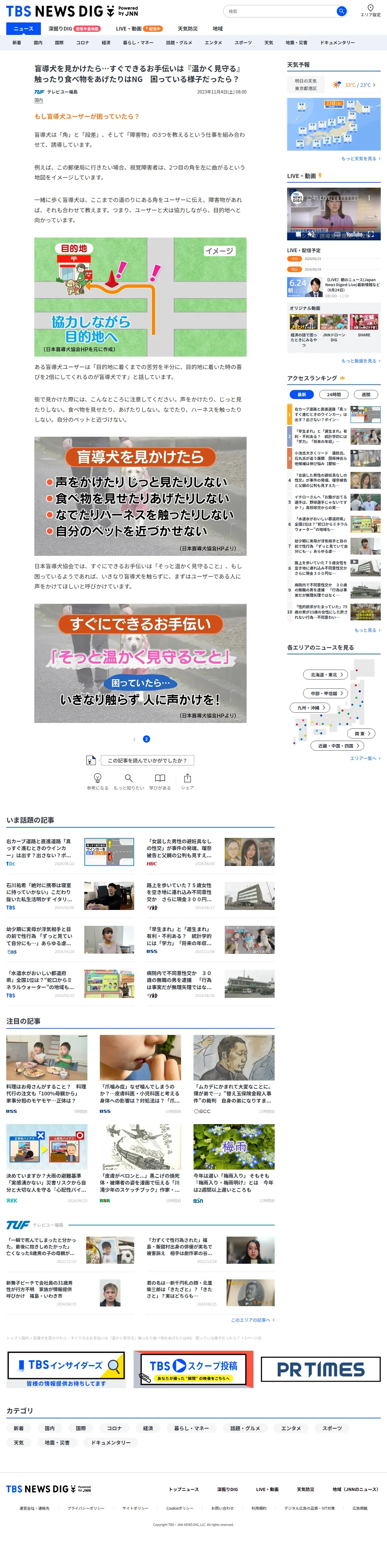Image resolution: width=387 pixels, height=1568 pixels.
Task: Select 九州・沖縄 region on map
Action: (310, 707)
